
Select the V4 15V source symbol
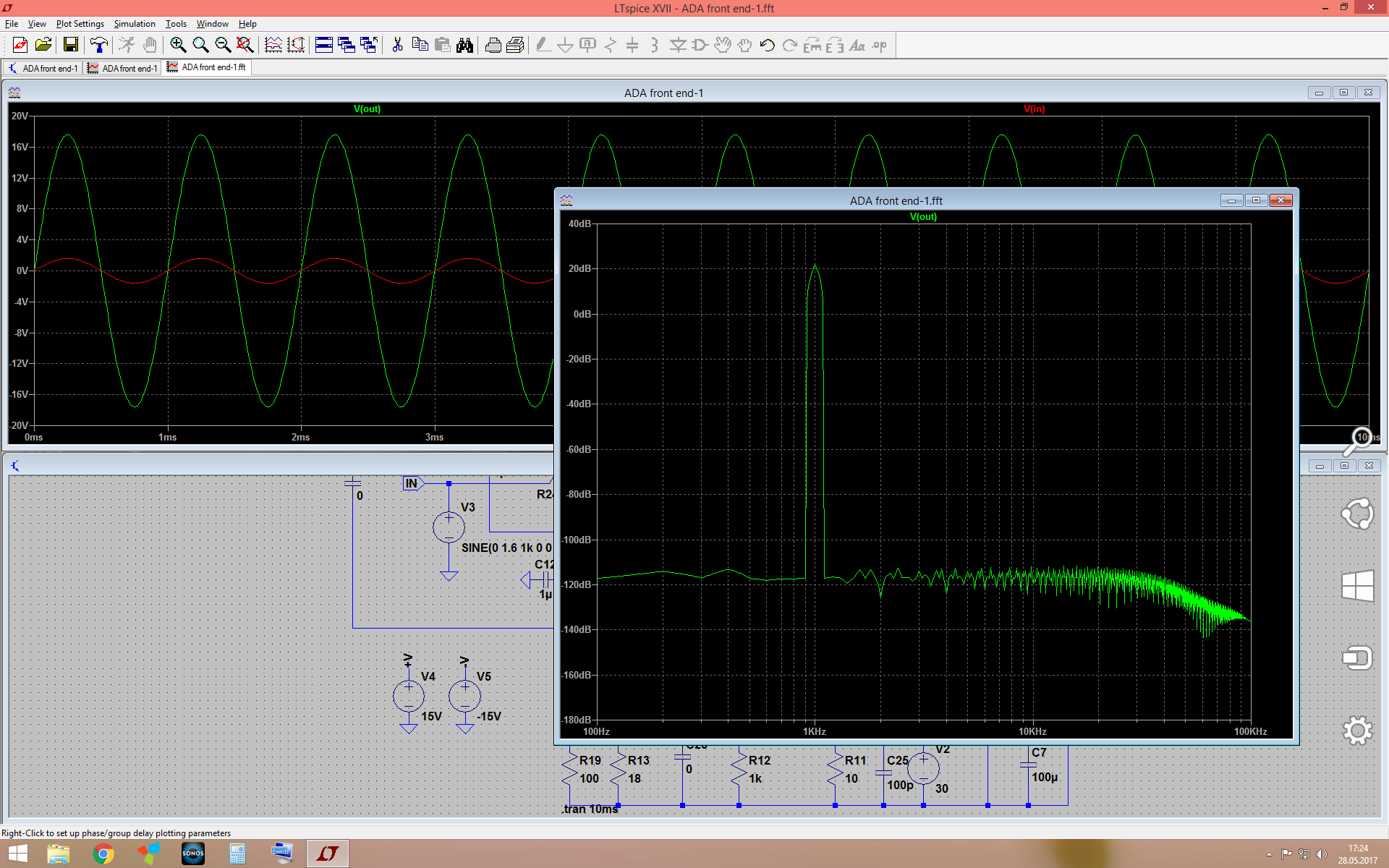pos(409,696)
